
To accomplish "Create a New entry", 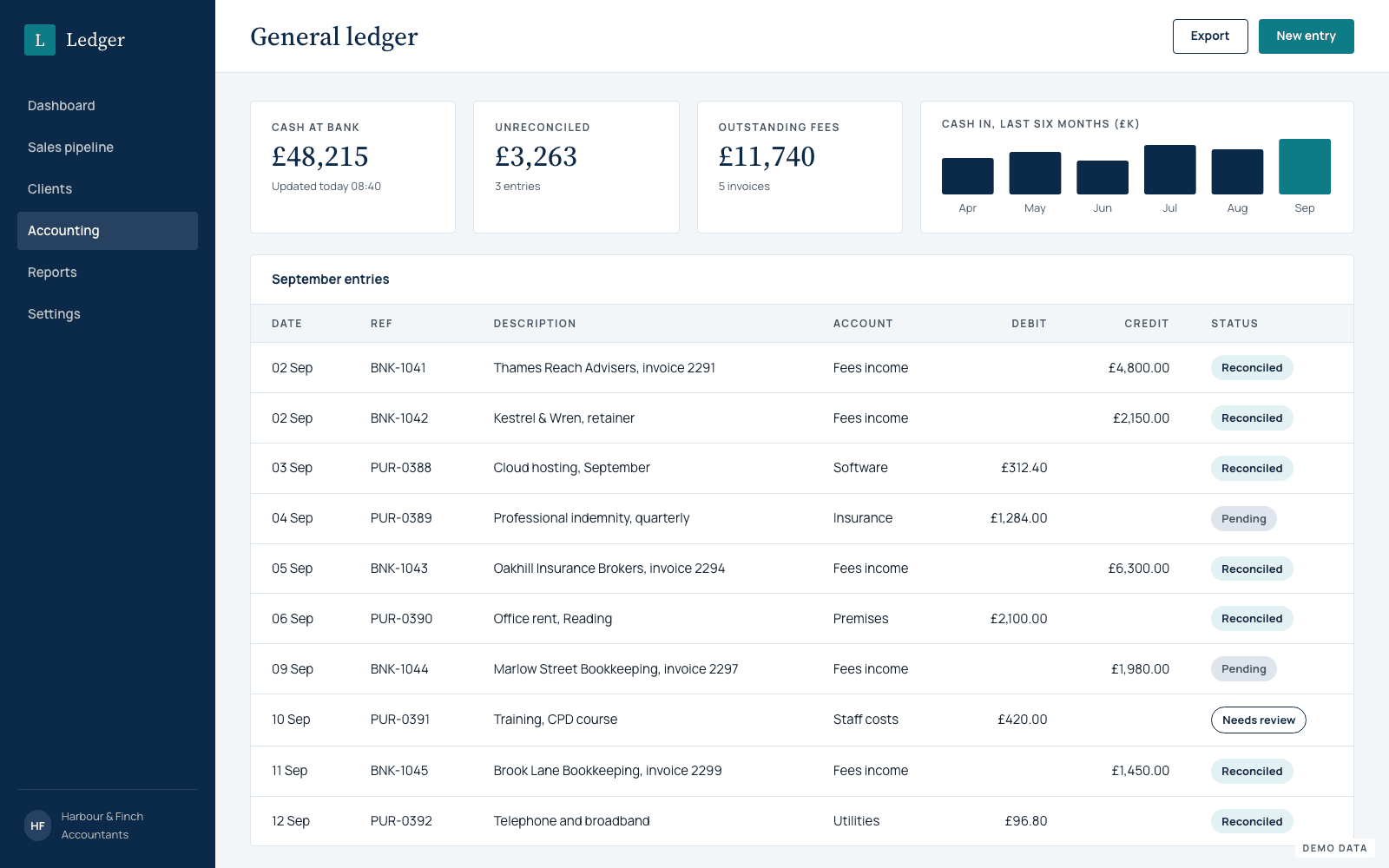I will point(1306,36).
